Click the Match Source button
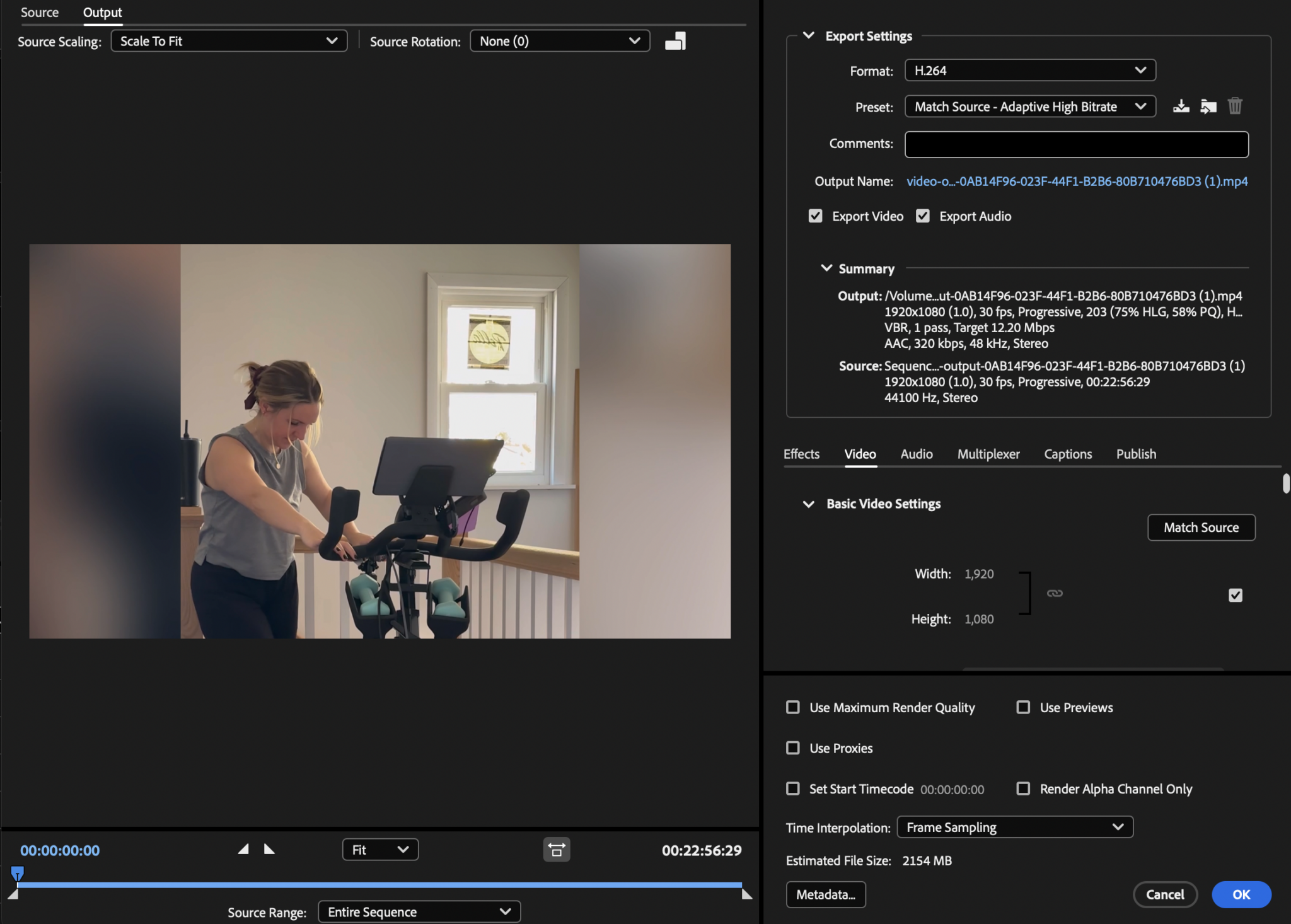The image size is (1291, 924). pos(1200,527)
